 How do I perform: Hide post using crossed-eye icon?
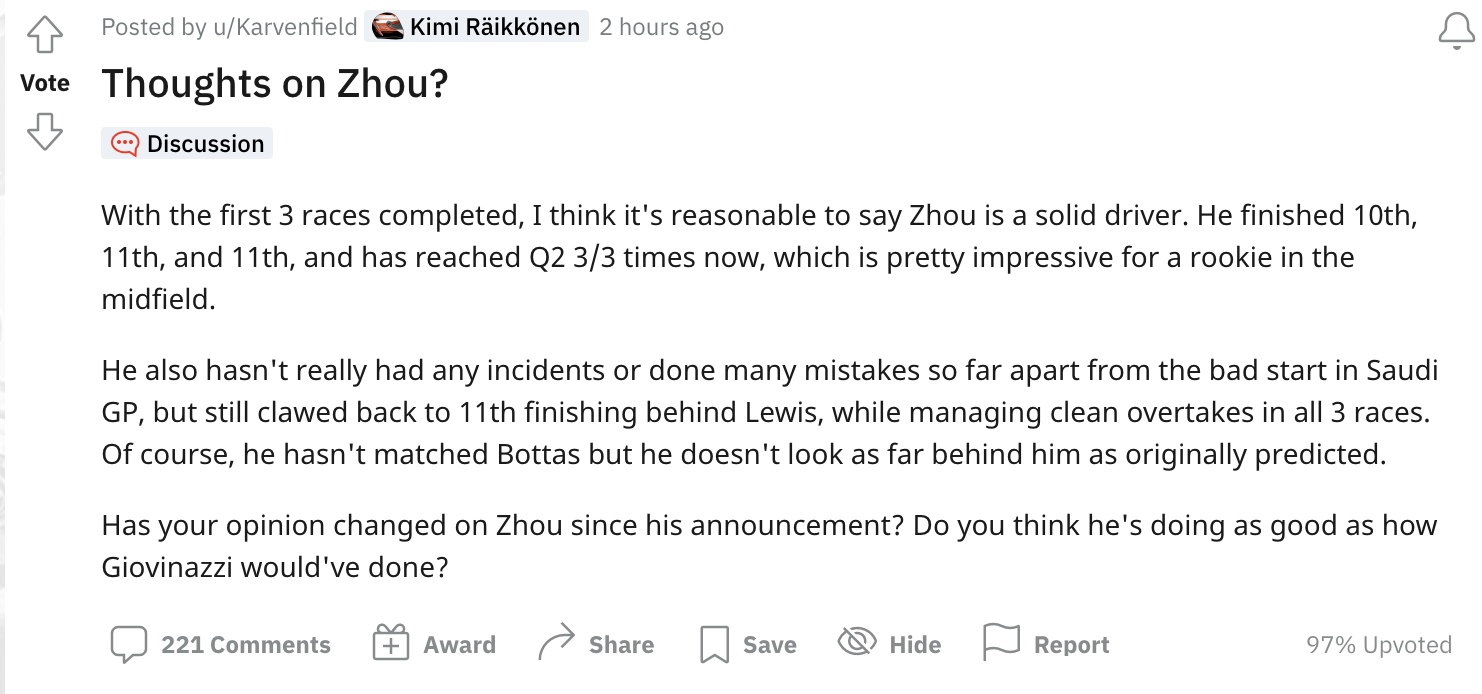[x=857, y=643]
